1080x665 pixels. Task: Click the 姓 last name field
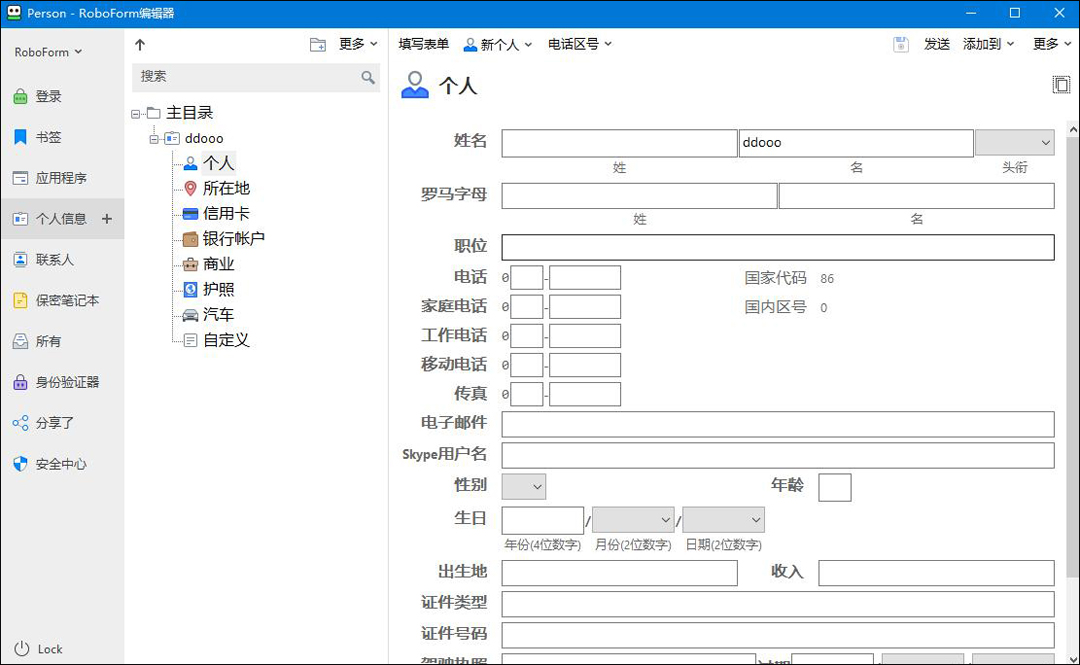coord(619,143)
